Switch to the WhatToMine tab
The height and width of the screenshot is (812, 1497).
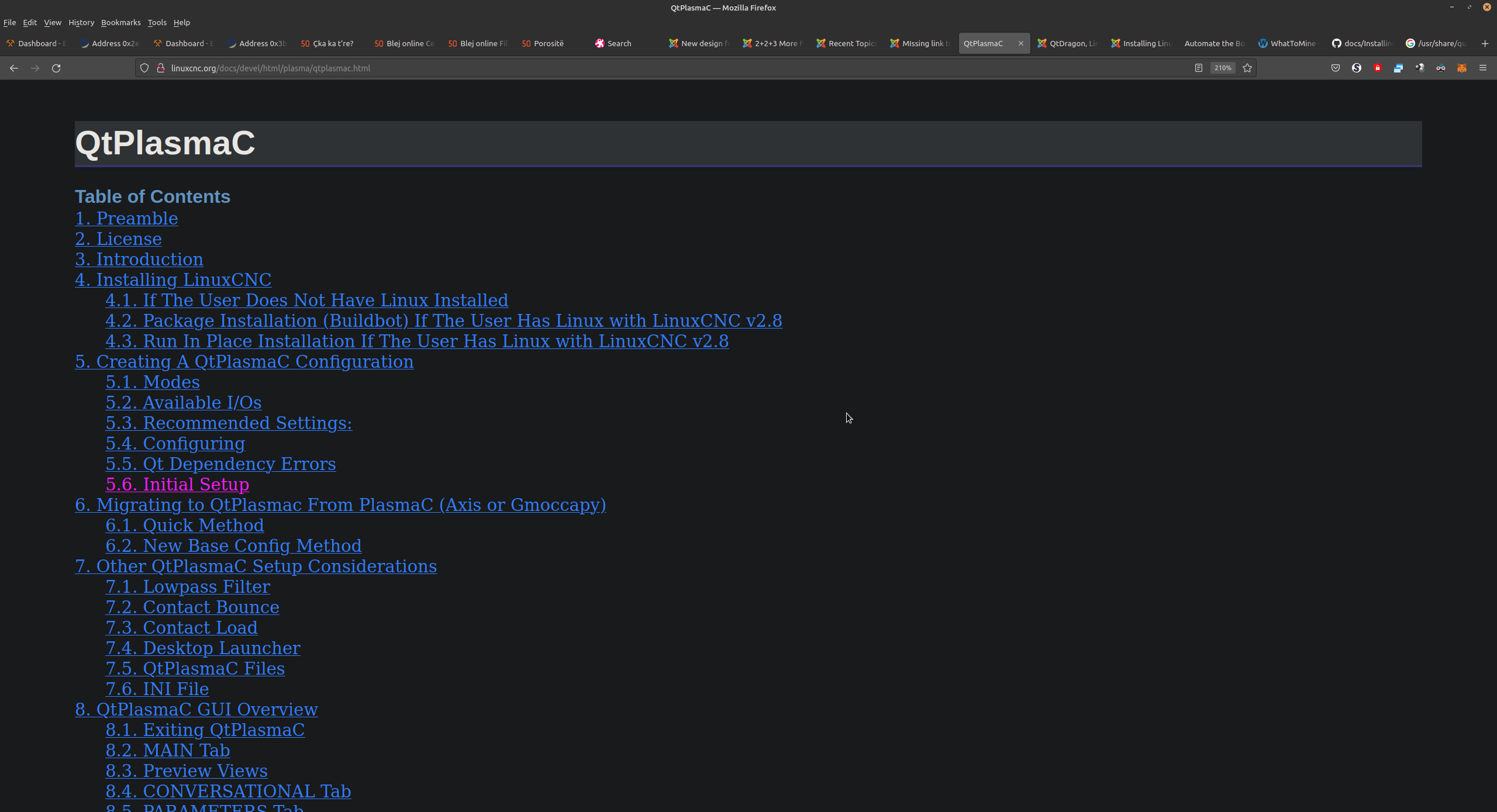(x=1289, y=43)
